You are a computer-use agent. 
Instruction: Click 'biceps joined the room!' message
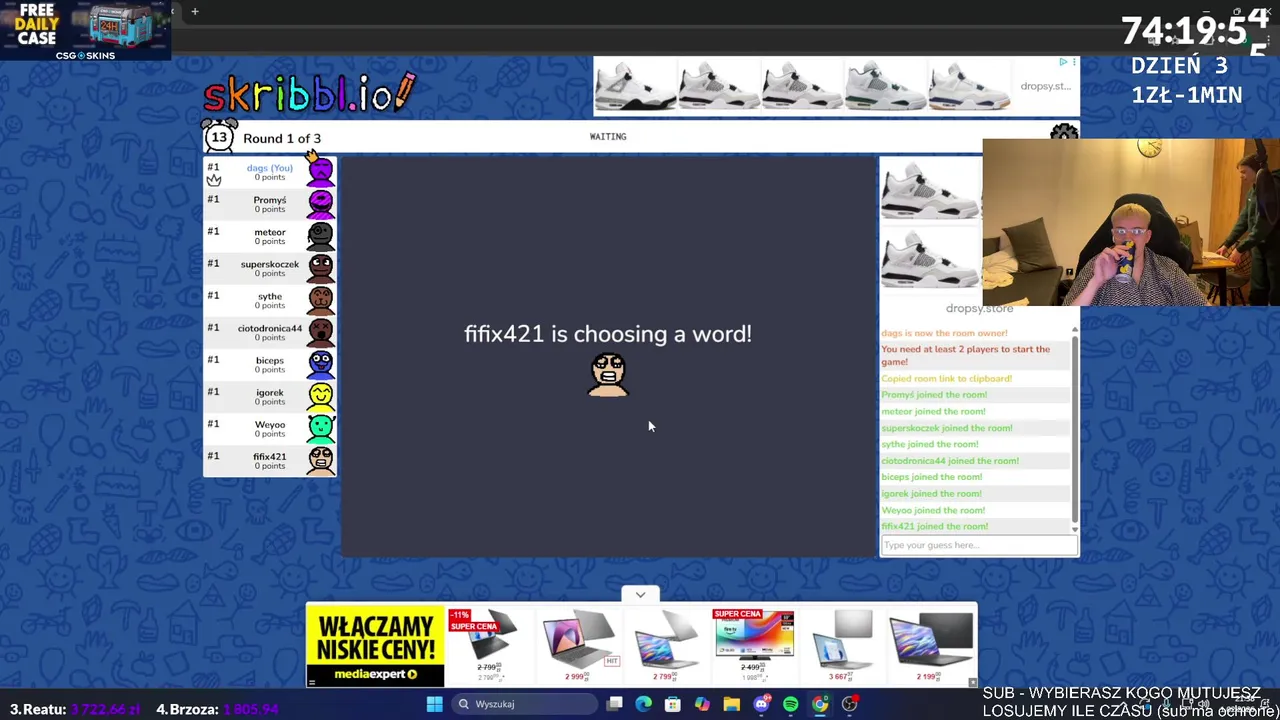(931, 477)
